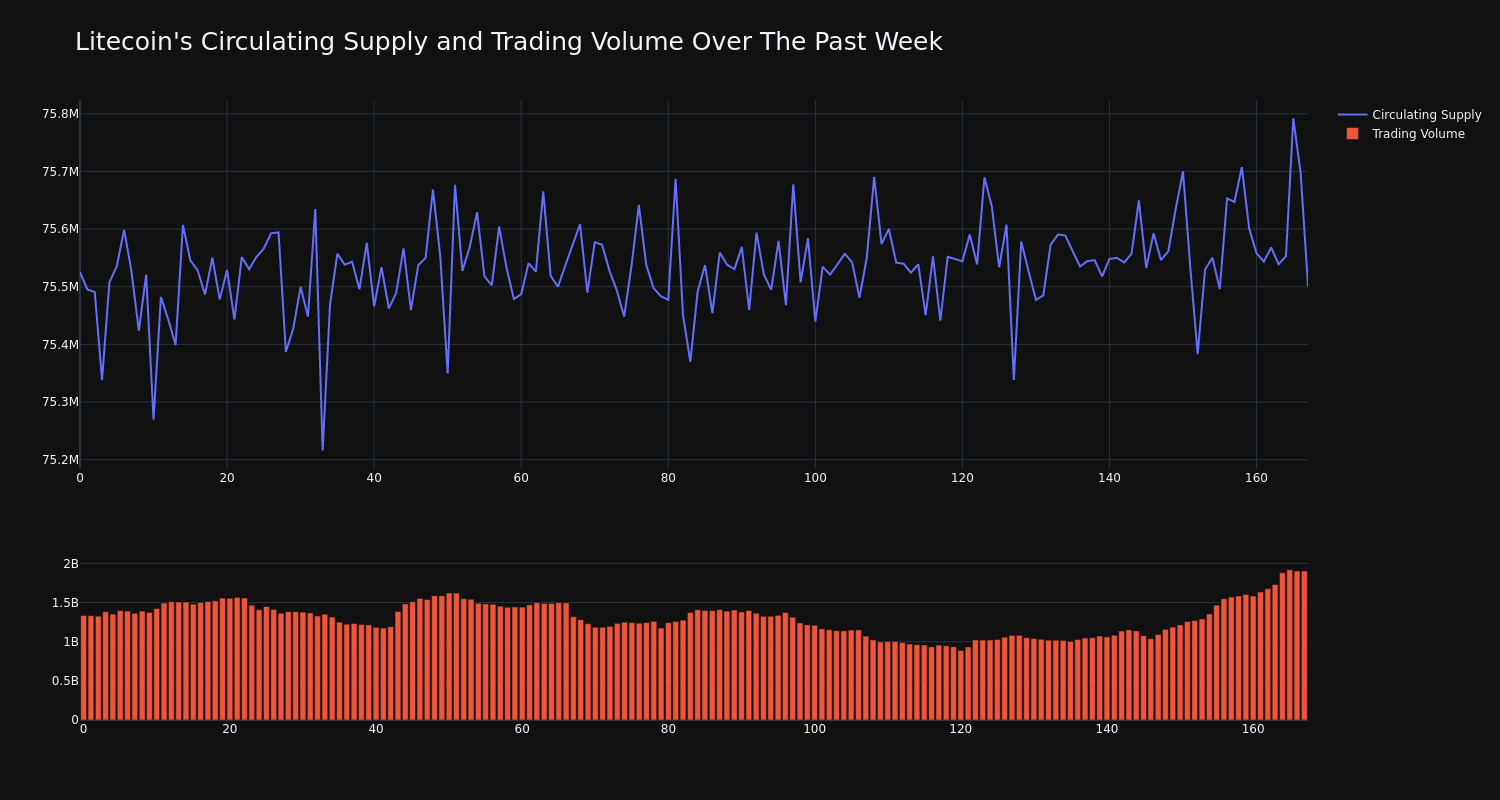Viewport: 1500px width, 800px height.
Task: Click x-axis label 100 on supply chart
Action: coord(815,478)
